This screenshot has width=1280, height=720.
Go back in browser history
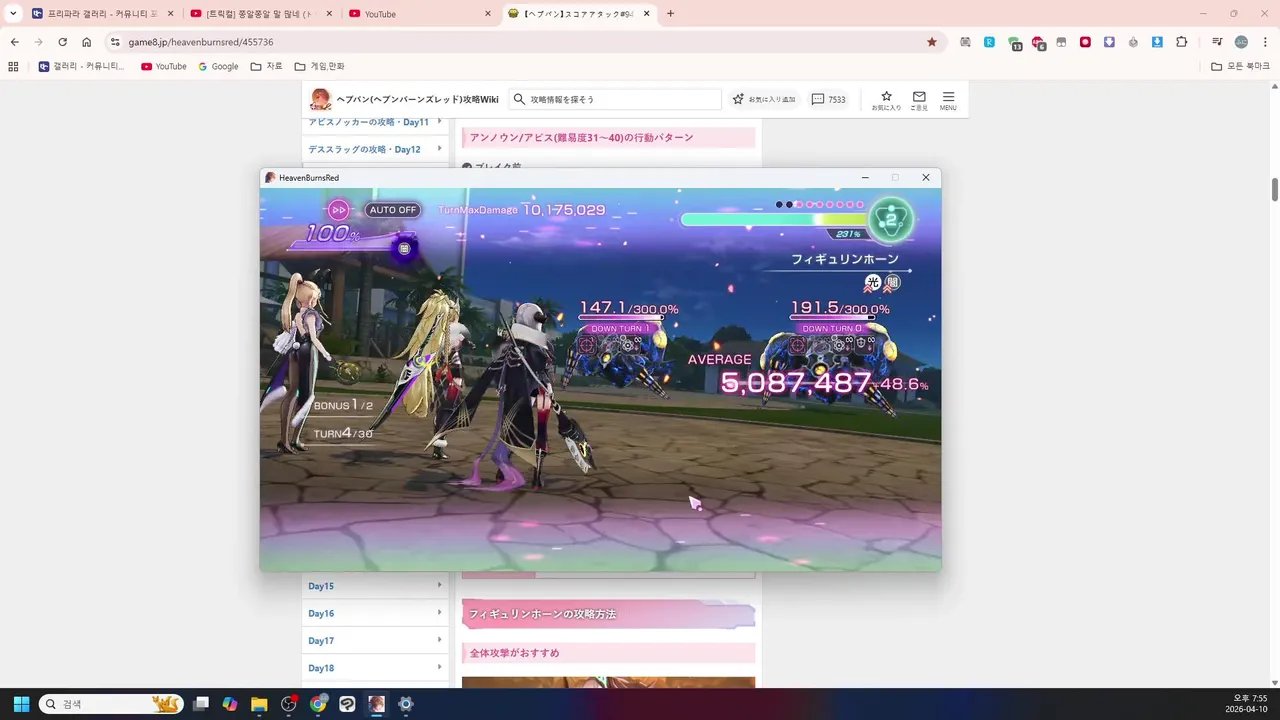pos(14,42)
